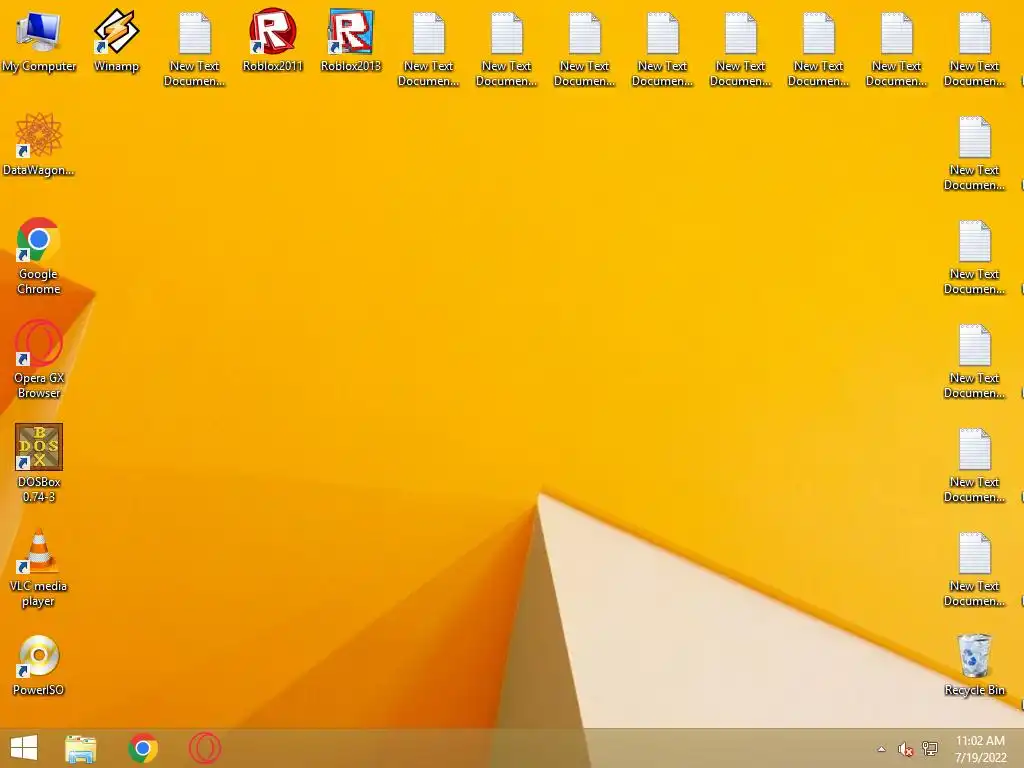Launch Chrome from the taskbar
1024x768 pixels.
[143, 748]
